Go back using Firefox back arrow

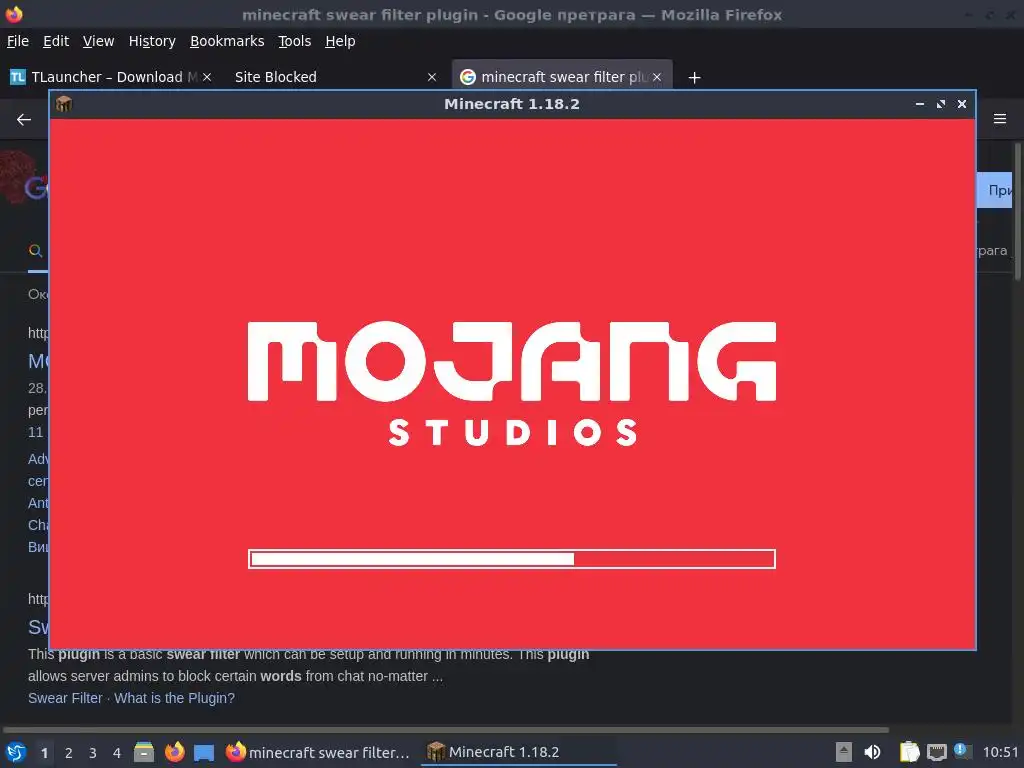coord(24,120)
